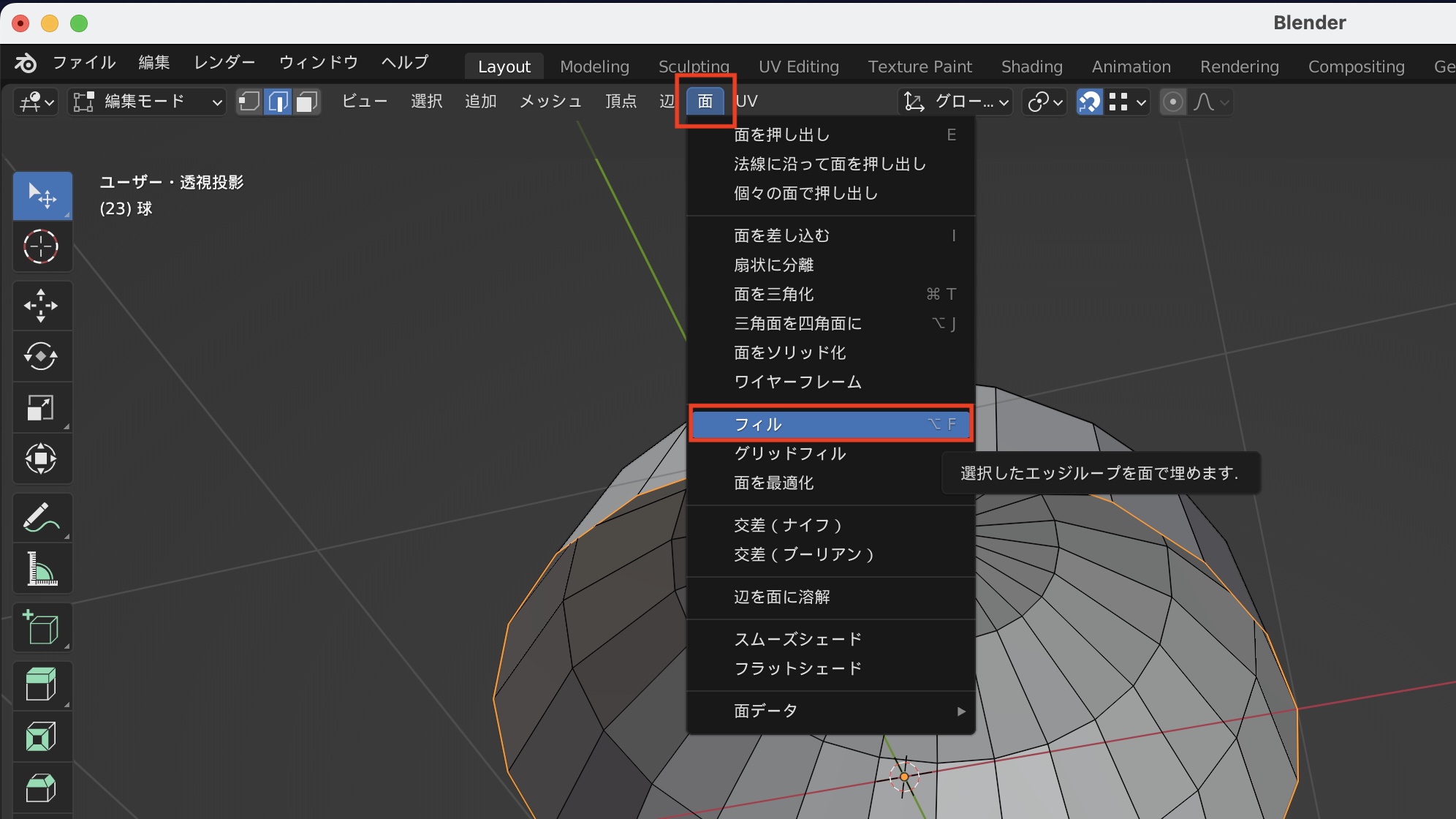Switch to the Modeling workspace tab
The image size is (1456, 819).
point(594,67)
